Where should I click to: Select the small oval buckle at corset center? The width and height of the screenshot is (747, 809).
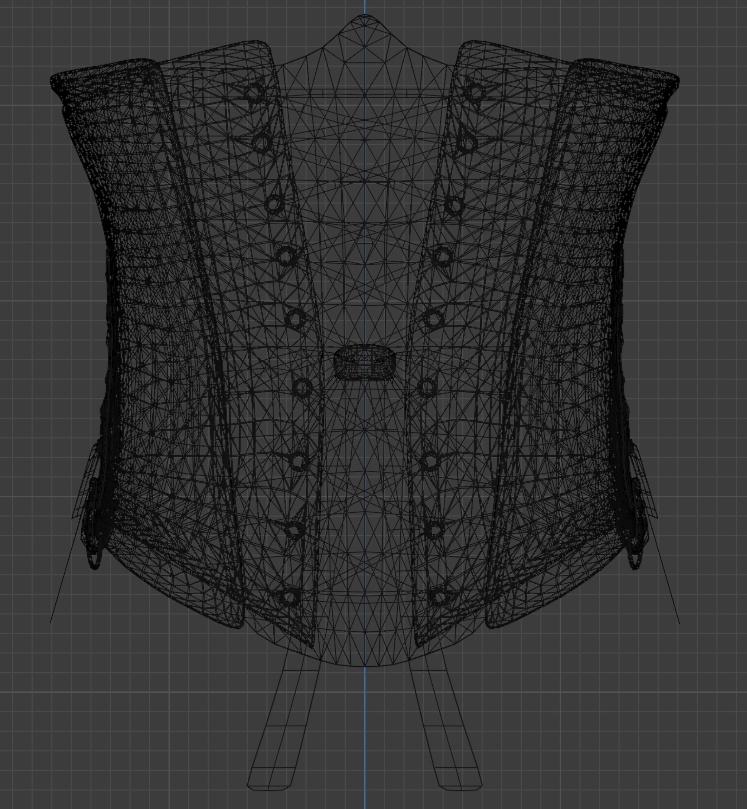pyautogui.click(x=365, y=363)
